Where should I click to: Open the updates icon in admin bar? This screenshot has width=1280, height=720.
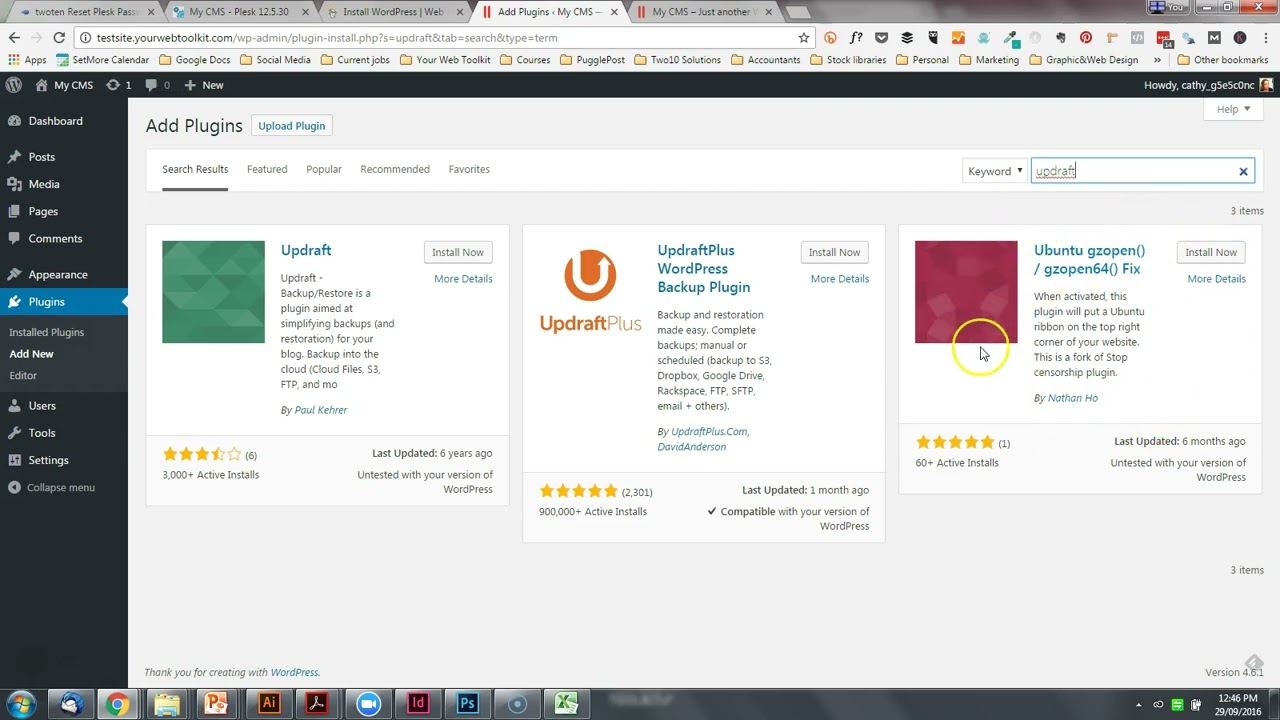[x=117, y=85]
